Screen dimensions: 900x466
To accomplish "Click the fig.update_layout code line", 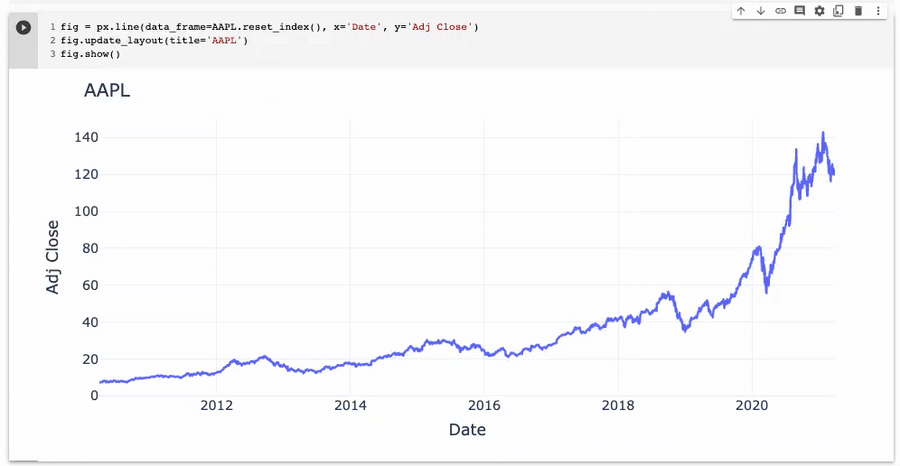I will pyautogui.click(x=154, y=41).
